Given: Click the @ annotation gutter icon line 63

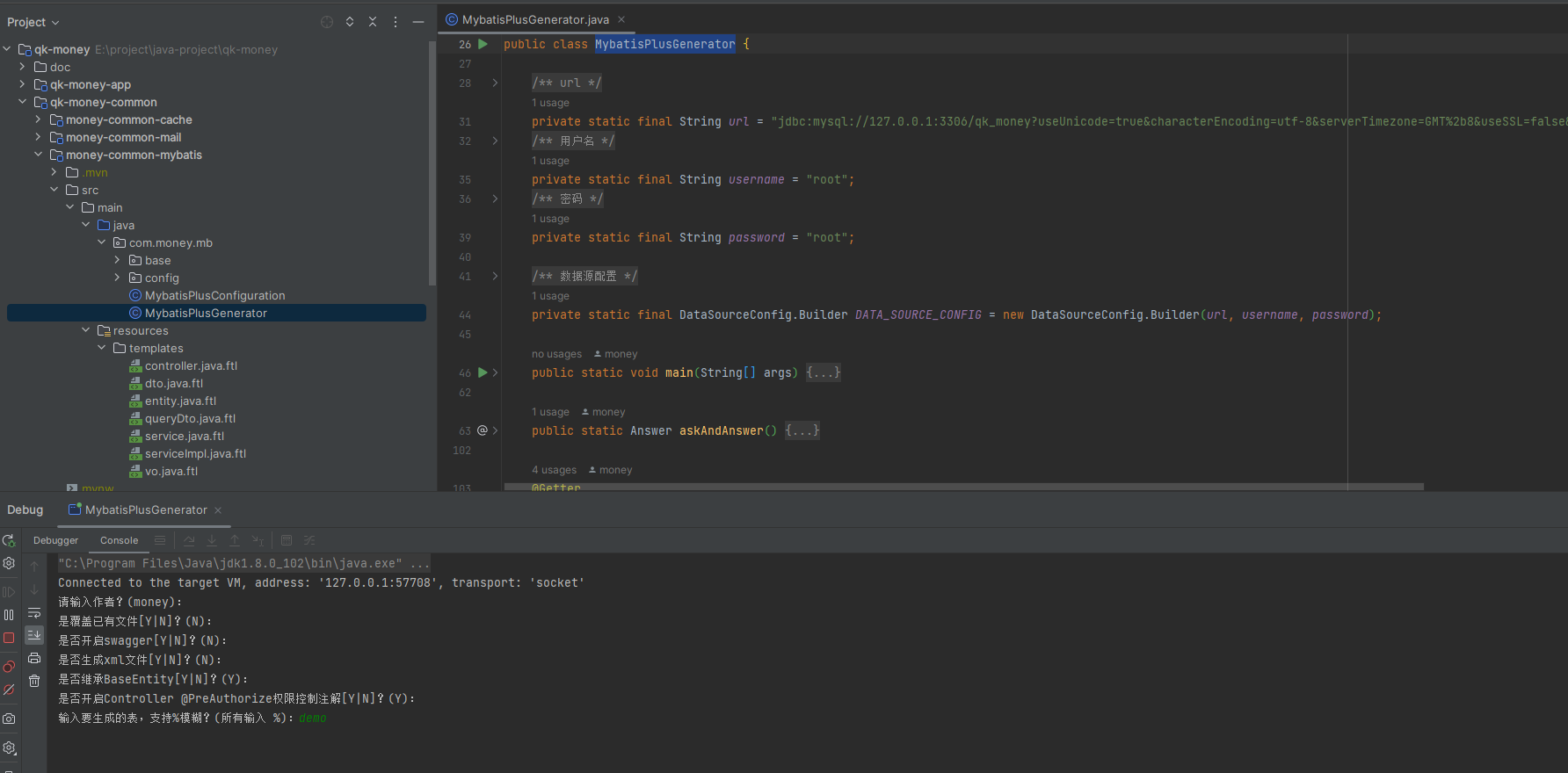Looking at the screenshot, I should tap(483, 430).
